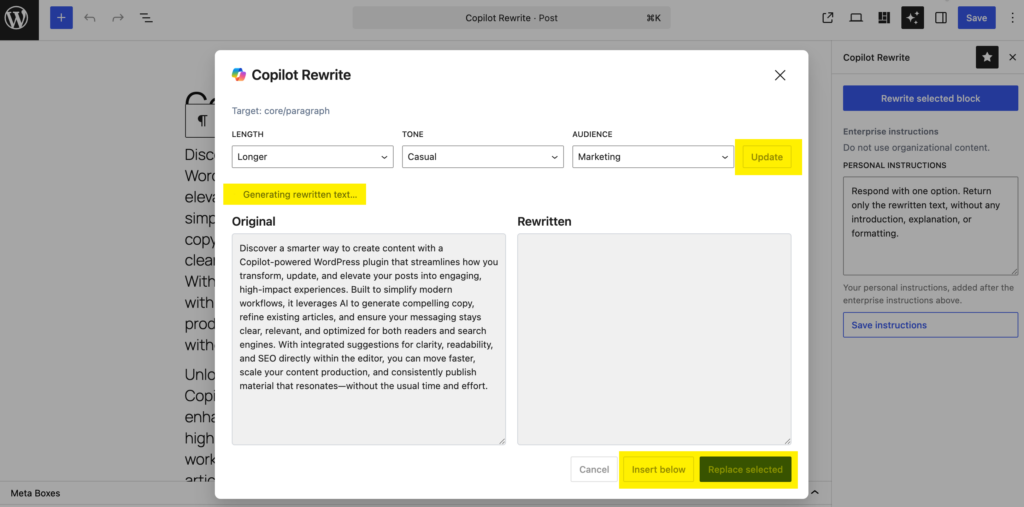
Task: Open the editor options three-dot menu
Action: tap(1012, 18)
